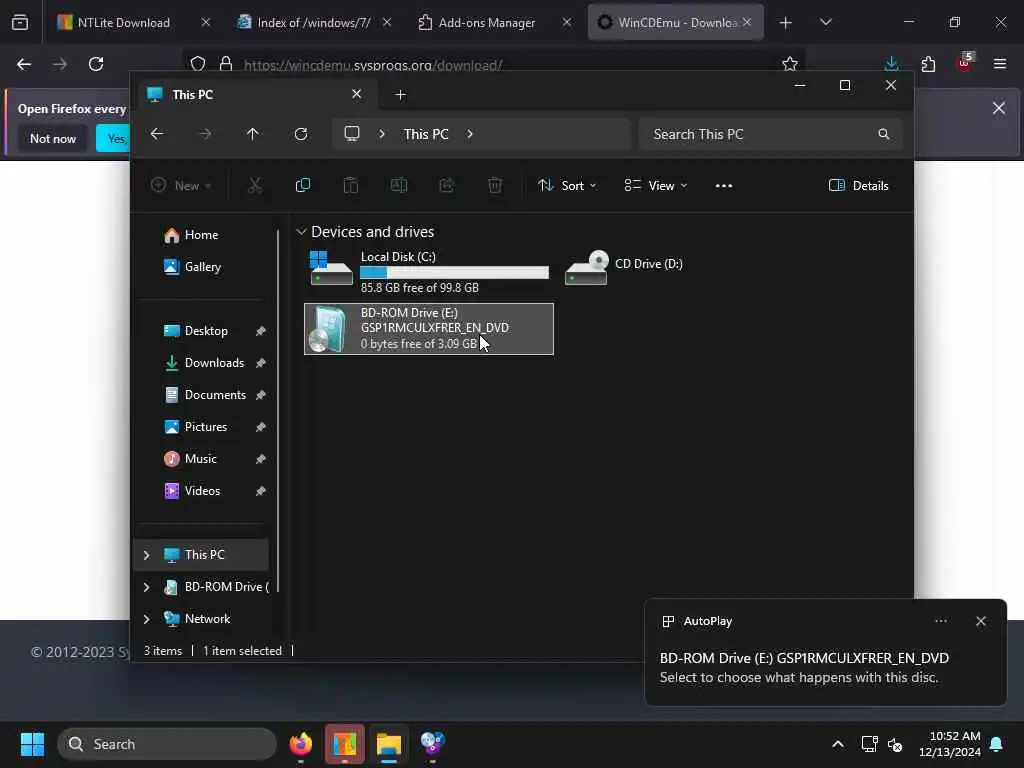1024x768 pixels.
Task: Expand This PC in navigation tree
Action: [x=146, y=555]
